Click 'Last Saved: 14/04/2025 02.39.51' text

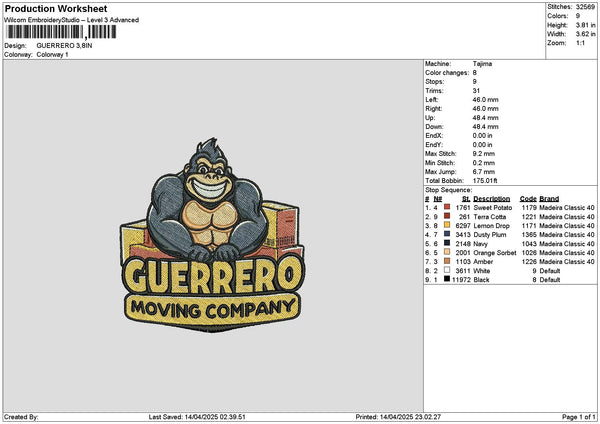[x=197, y=417]
